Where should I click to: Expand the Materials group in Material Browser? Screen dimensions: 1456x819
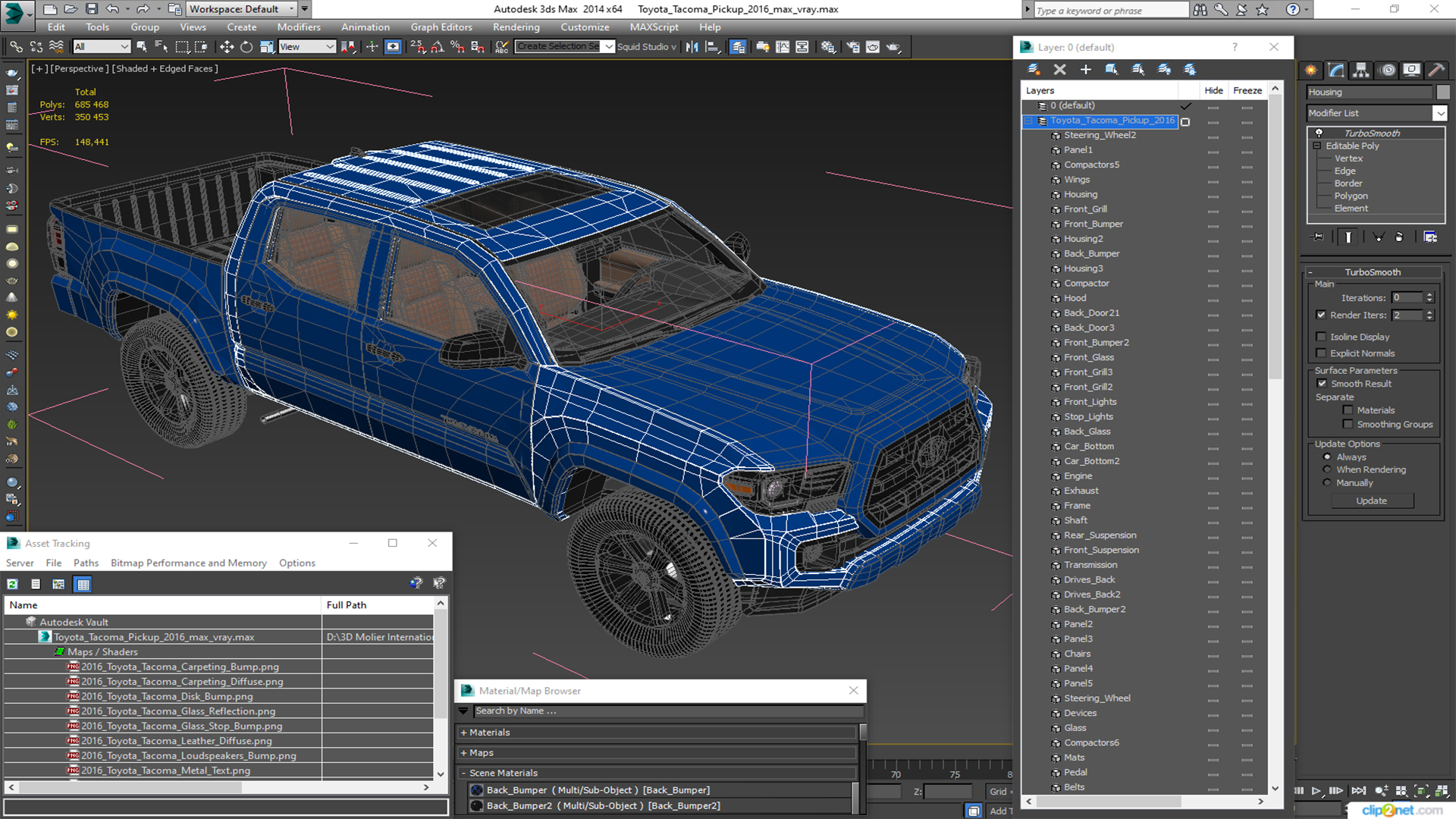click(463, 733)
